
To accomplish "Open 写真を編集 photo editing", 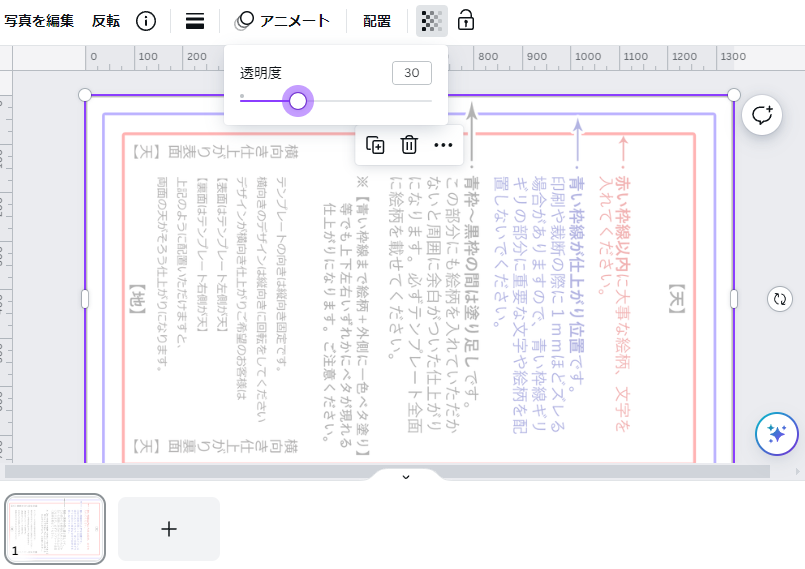I will (39, 21).
